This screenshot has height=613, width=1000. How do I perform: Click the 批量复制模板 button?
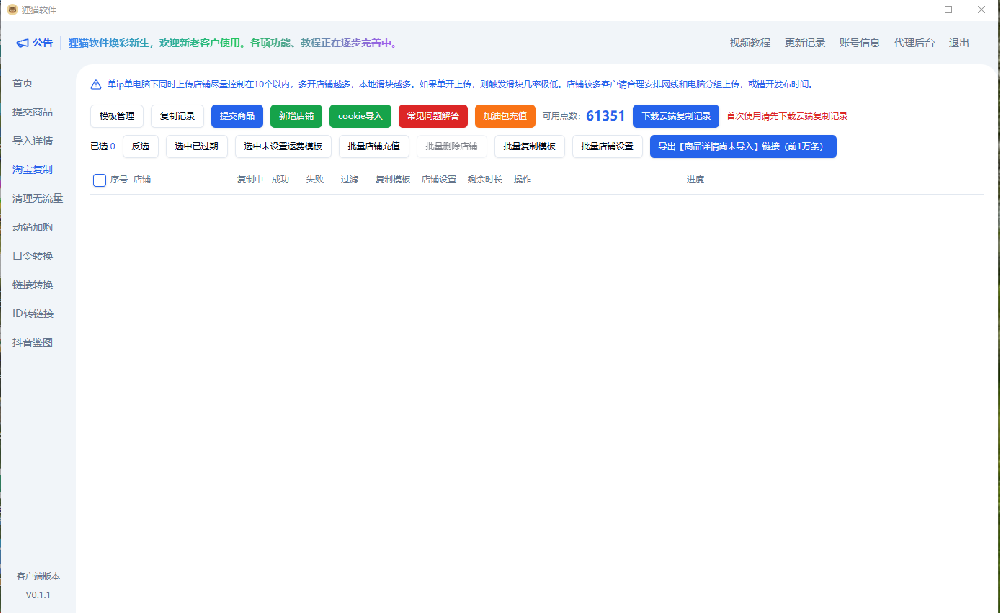[529, 146]
